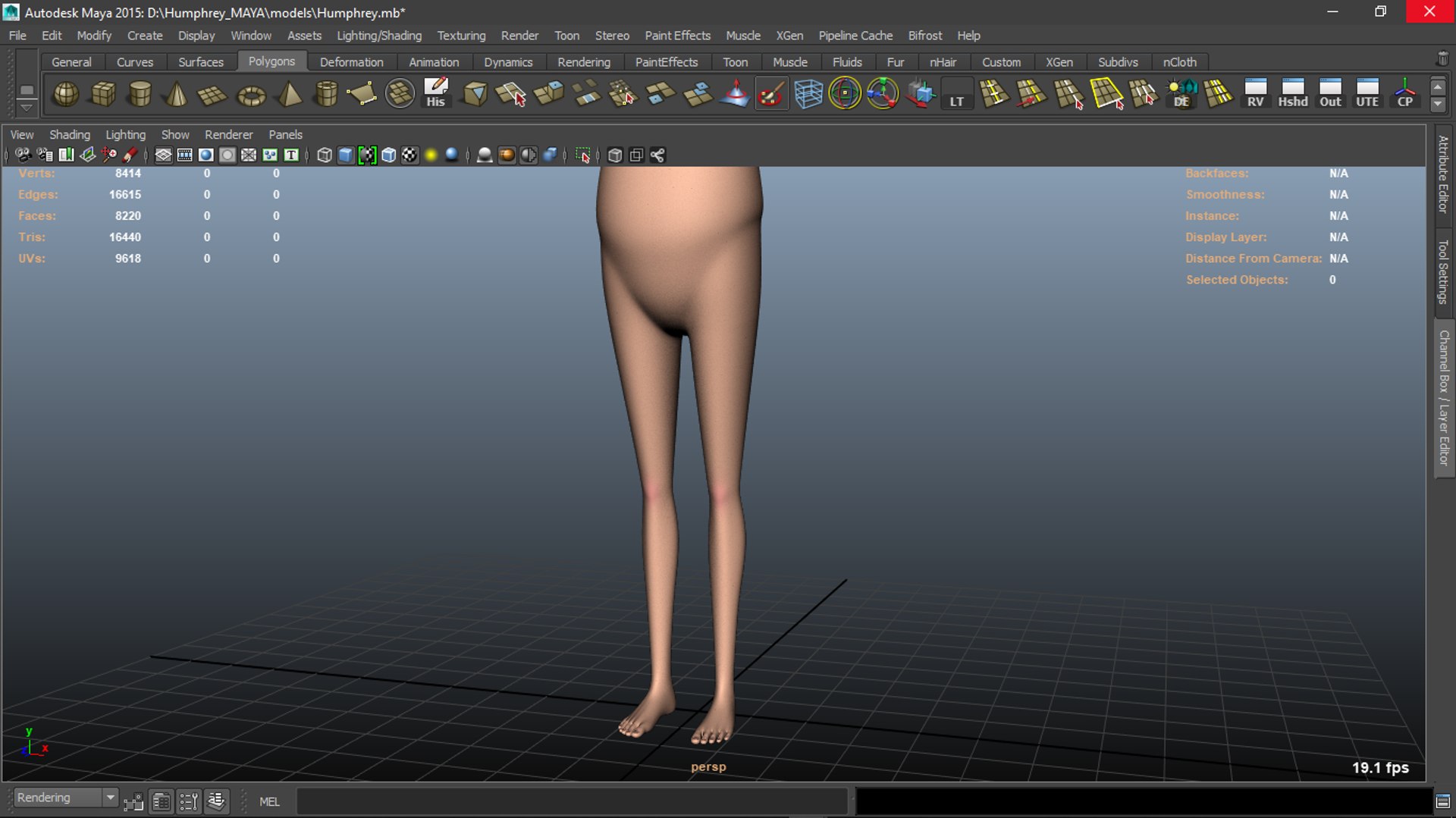Create a polygon pyramid from the shelf
Image resolution: width=1456 pixels, height=818 pixels.
[288, 94]
